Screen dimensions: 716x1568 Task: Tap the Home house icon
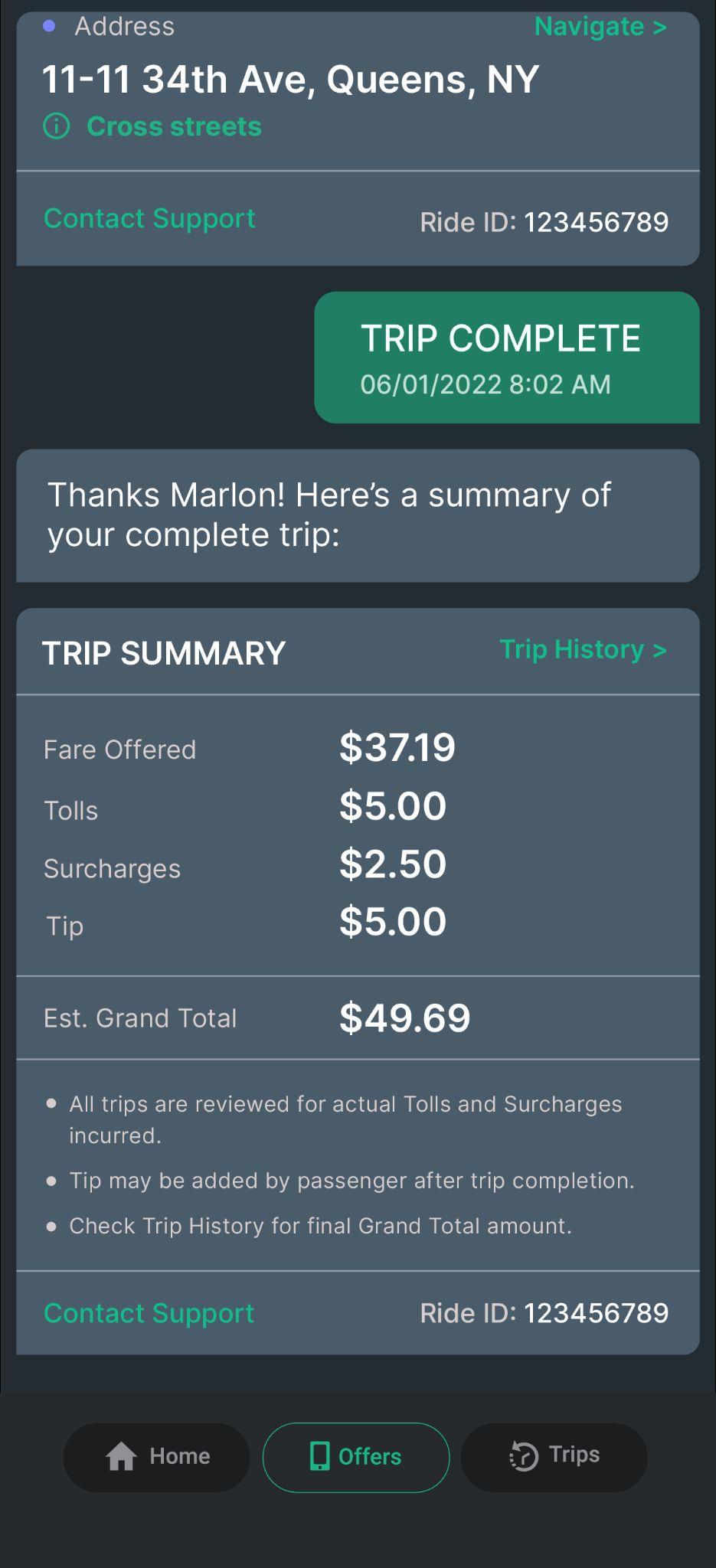tap(121, 1456)
